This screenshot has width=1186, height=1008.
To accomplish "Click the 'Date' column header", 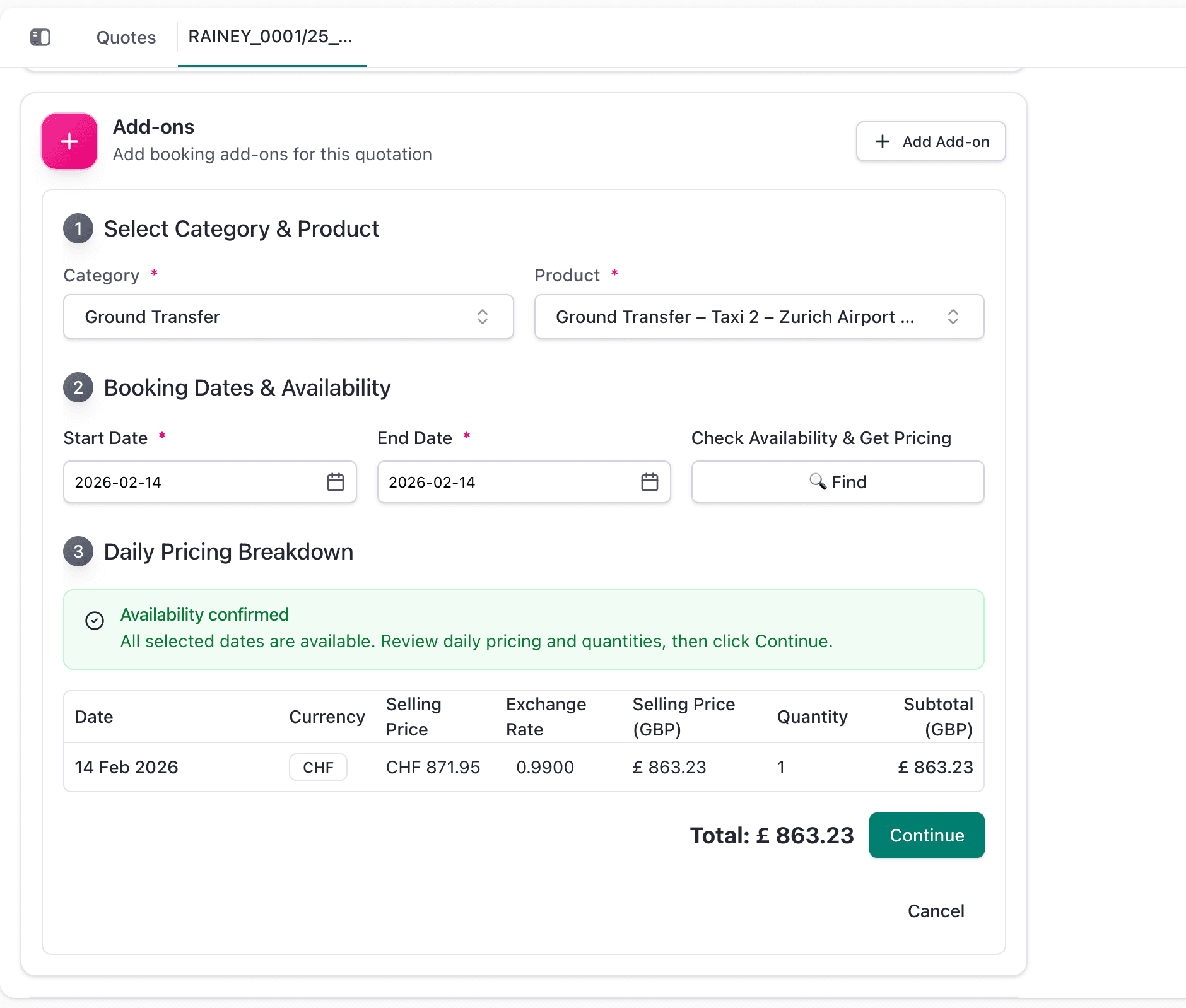I will [x=94, y=717].
